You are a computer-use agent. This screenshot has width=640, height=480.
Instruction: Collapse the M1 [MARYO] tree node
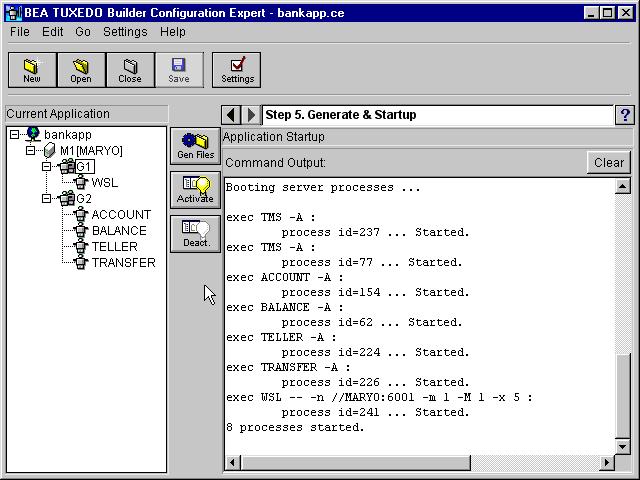tap(30, 151)
